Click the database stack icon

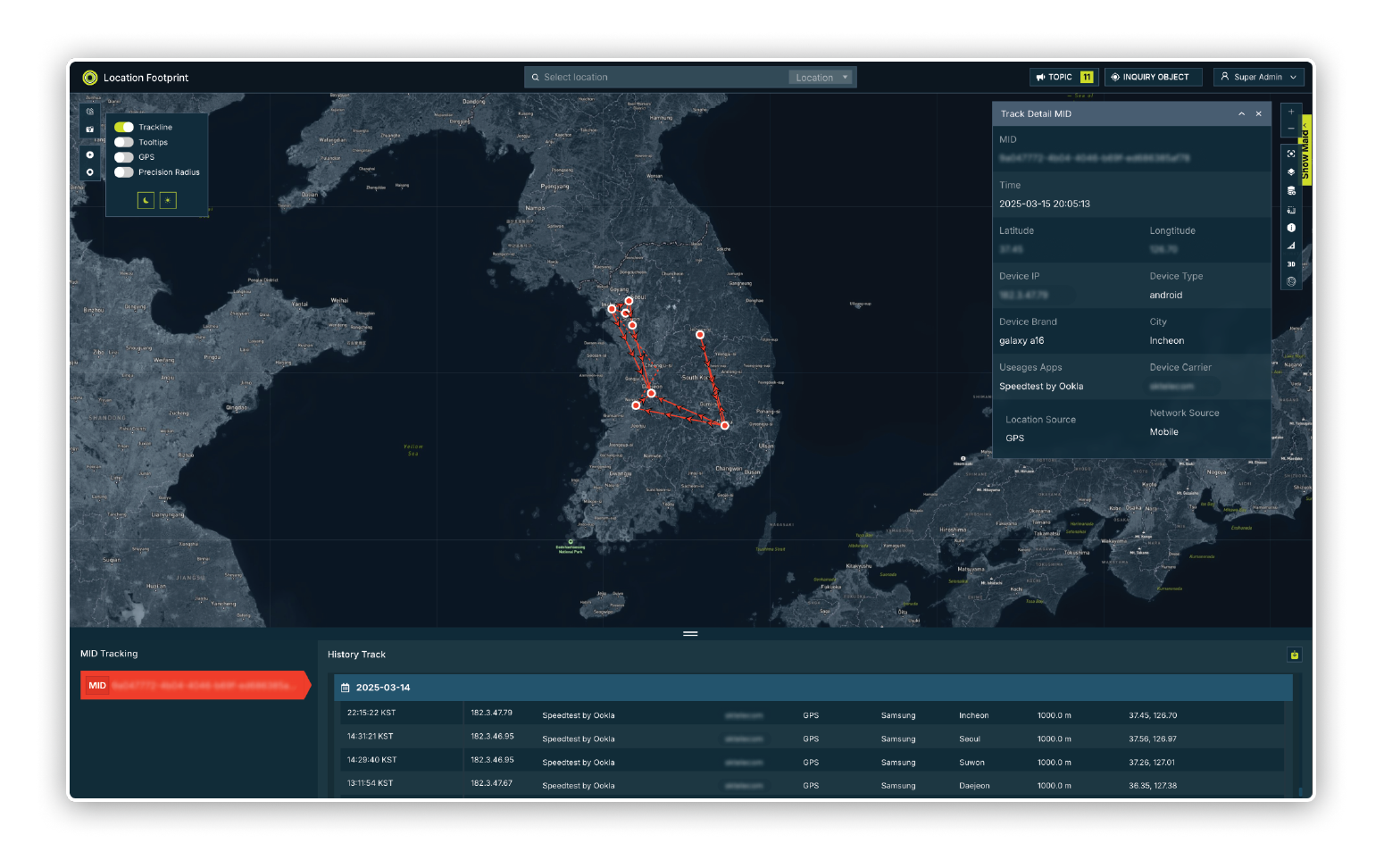tap(1291, 190)
